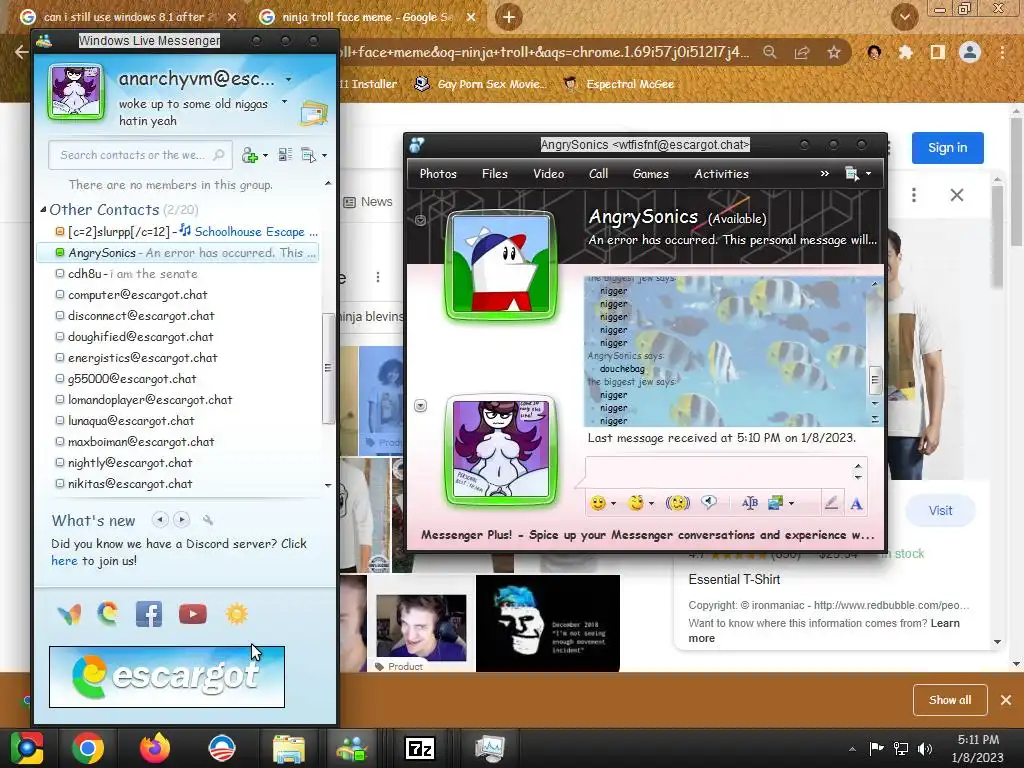Send a nudge with the shaking-face icon

(677, 503)
